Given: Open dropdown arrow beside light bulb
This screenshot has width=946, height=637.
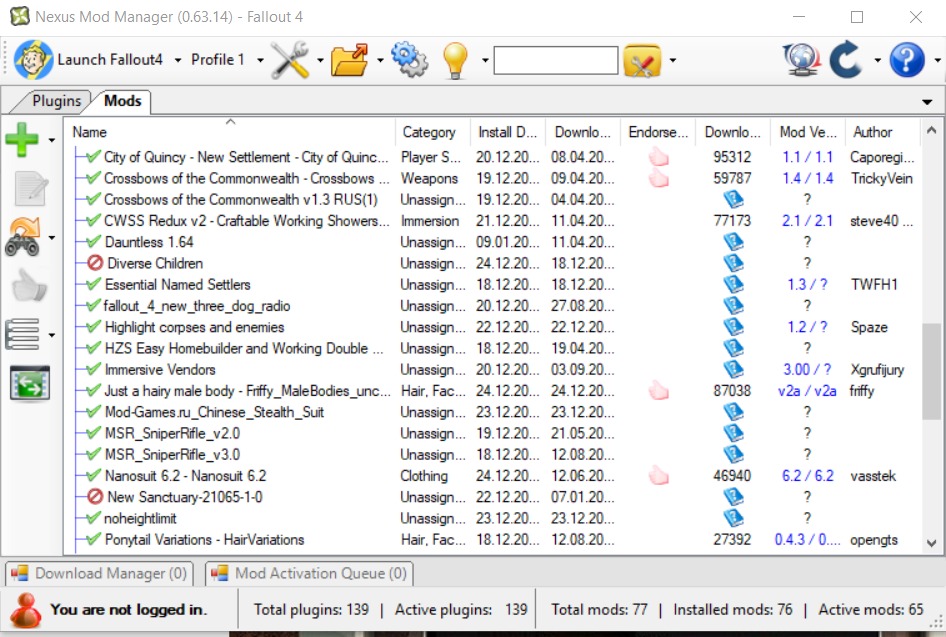Looking at the screenshot, I should pyautogui.click(x=484, y=60).
